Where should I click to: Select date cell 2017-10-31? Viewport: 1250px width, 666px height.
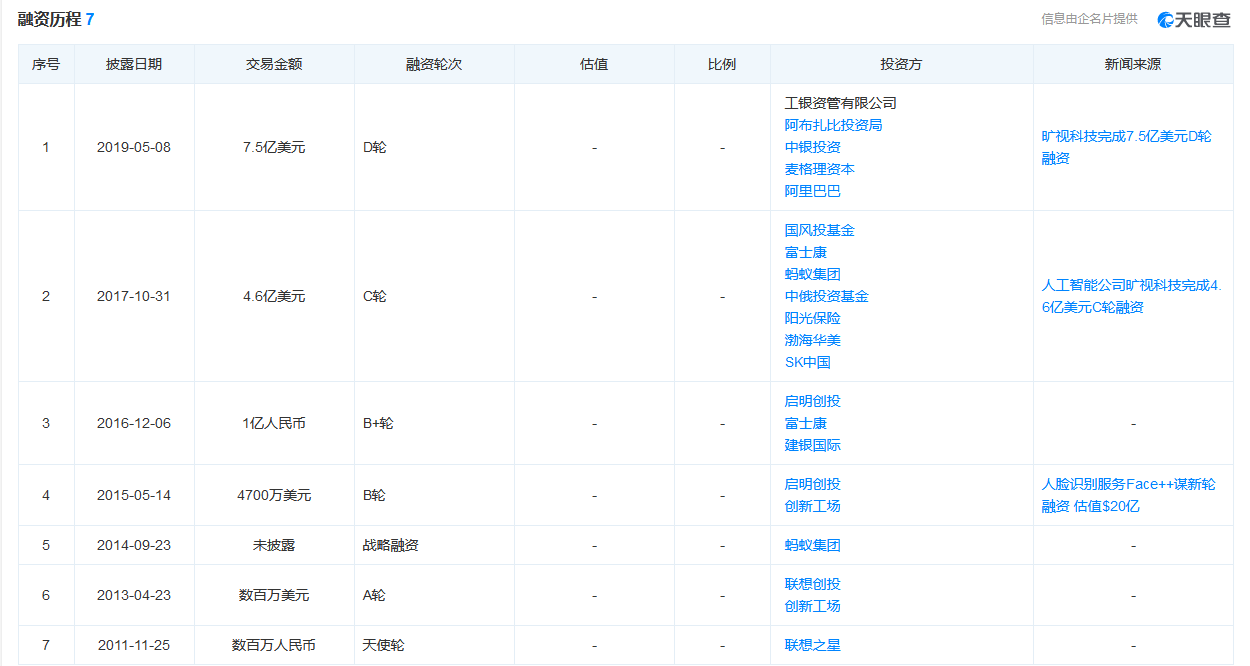click(x=134, y=296)
